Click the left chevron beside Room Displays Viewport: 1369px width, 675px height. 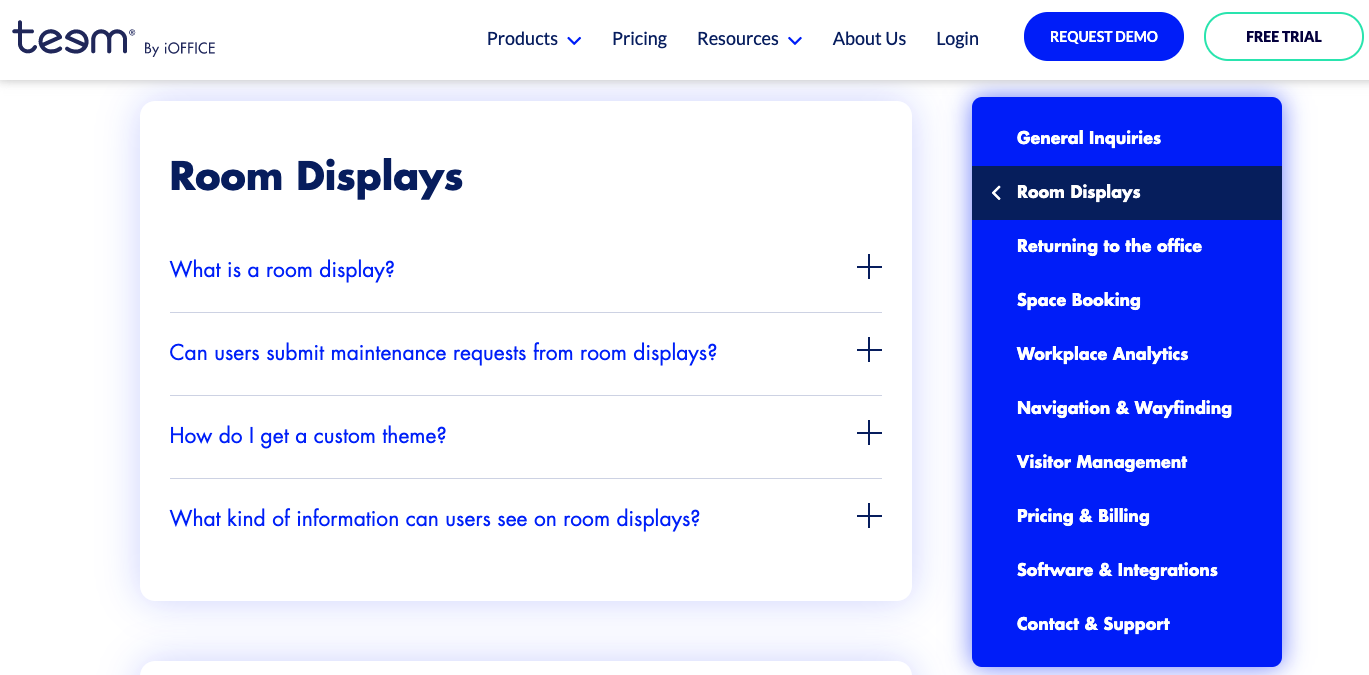[996, 193]
